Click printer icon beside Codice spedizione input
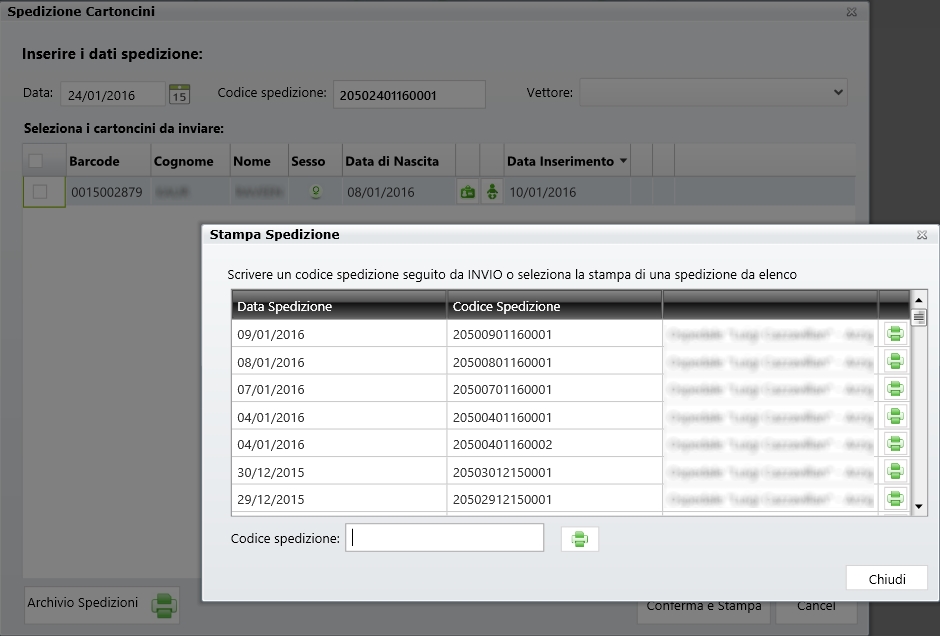 click(580, 539)
